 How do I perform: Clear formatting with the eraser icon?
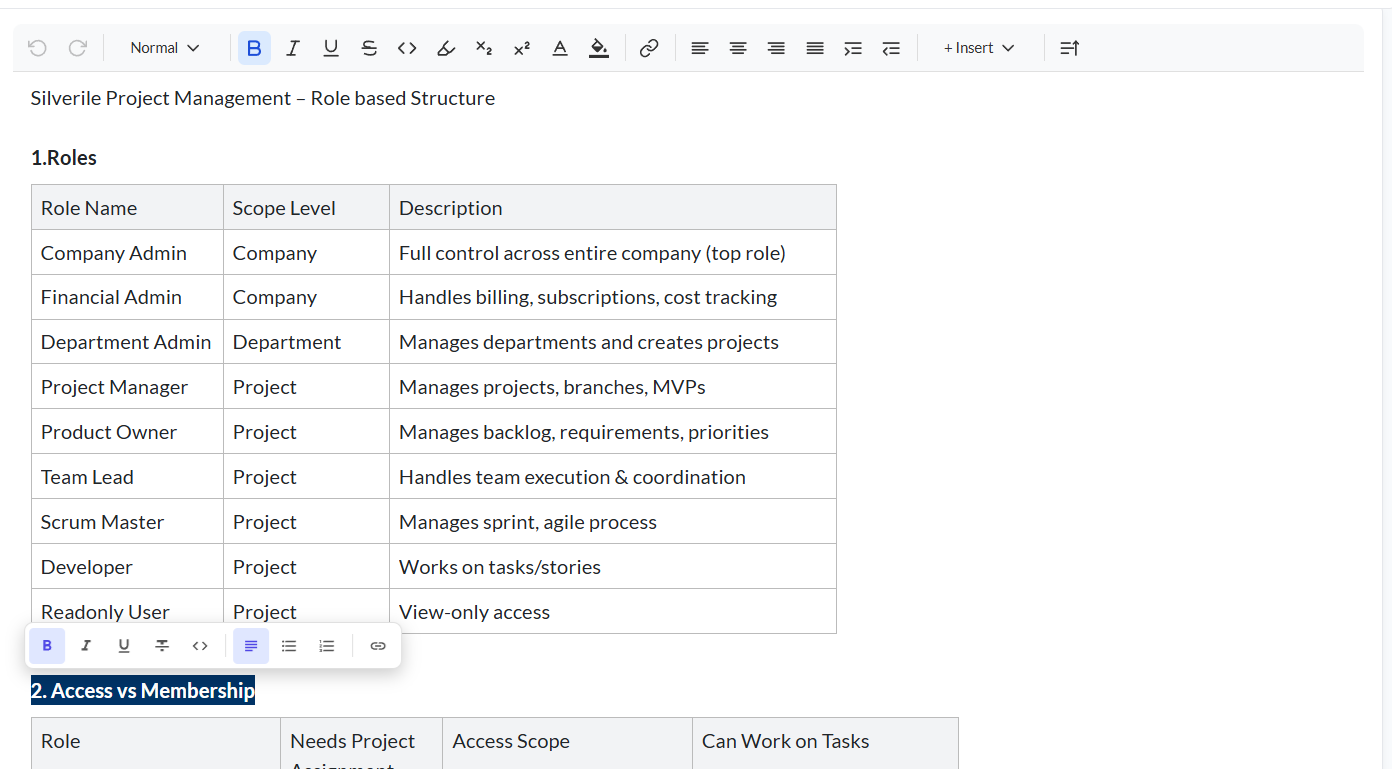(446, 48)
